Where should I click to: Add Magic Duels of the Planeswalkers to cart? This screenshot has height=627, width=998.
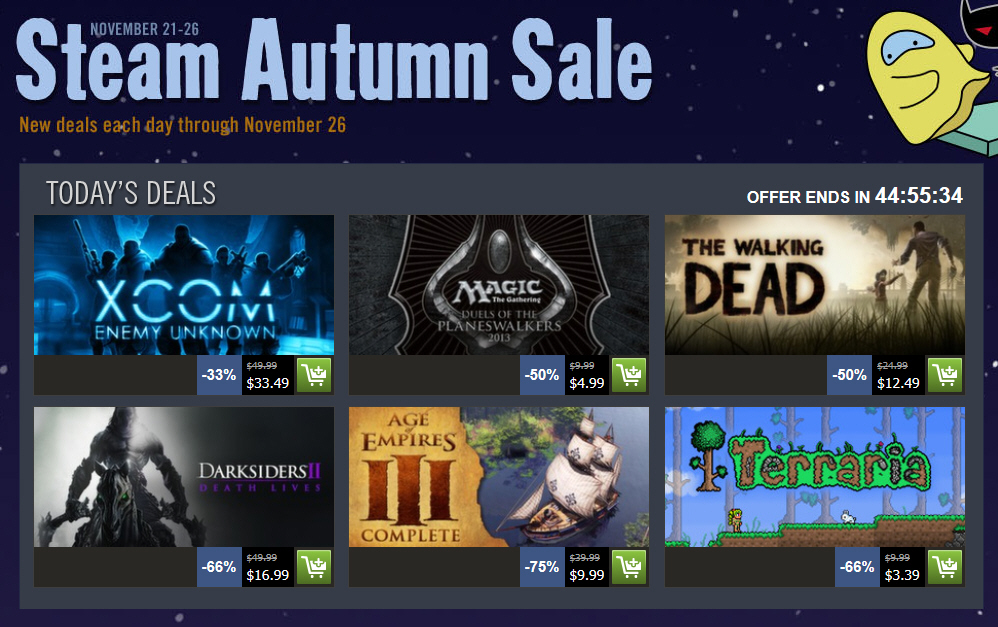coord(629,375)
